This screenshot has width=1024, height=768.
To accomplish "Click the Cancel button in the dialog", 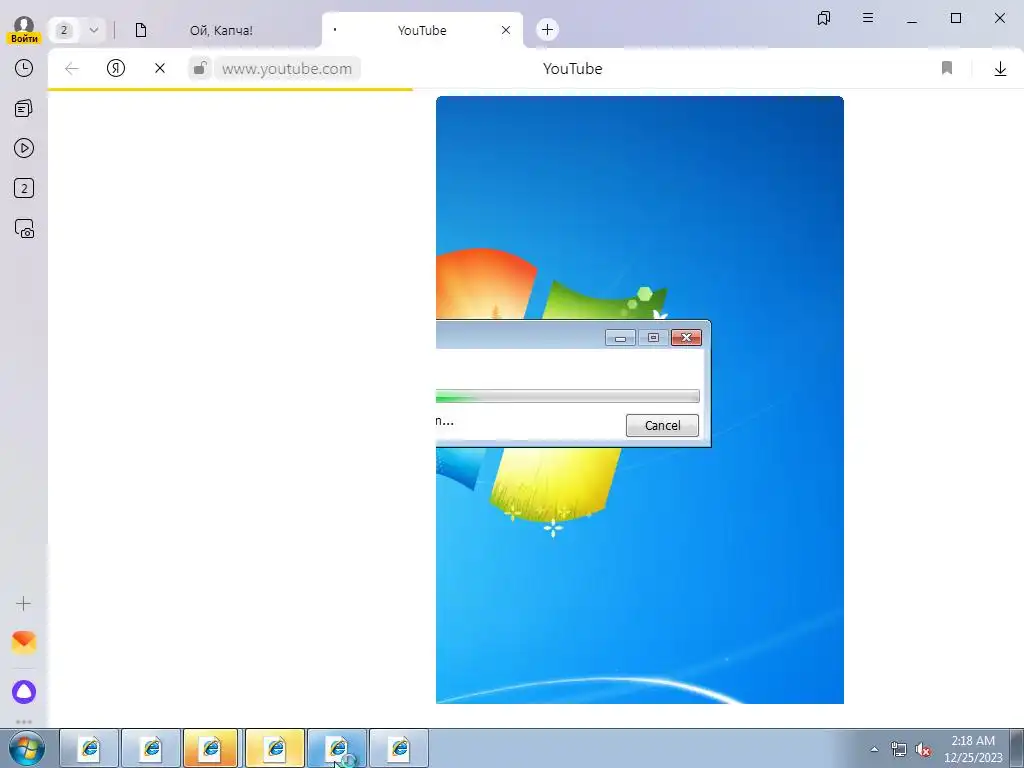I will [x=662, y=425].
